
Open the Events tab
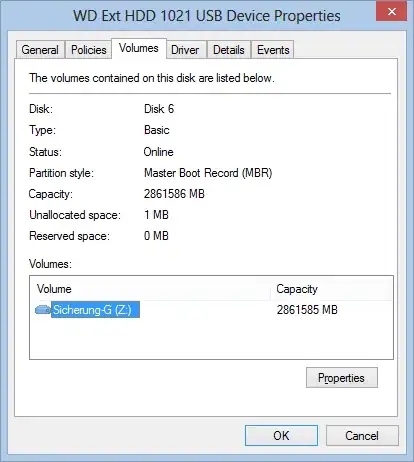coord(273,50)
